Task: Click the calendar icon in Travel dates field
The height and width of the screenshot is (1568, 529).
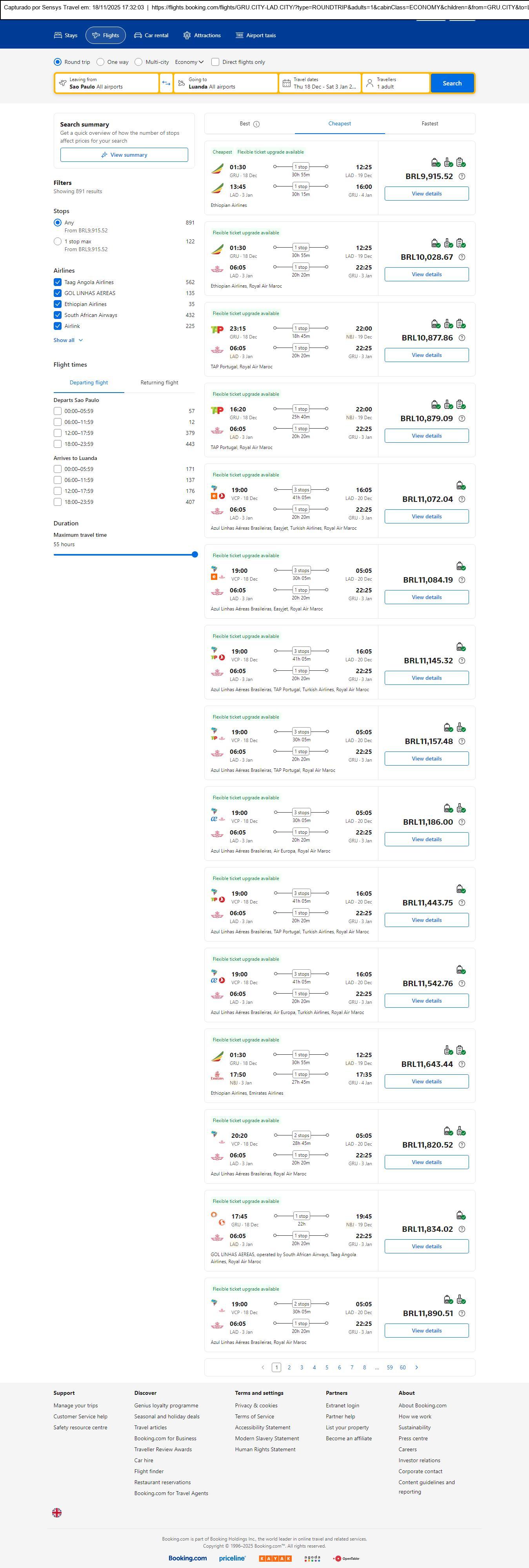Action: pos(286,83)
